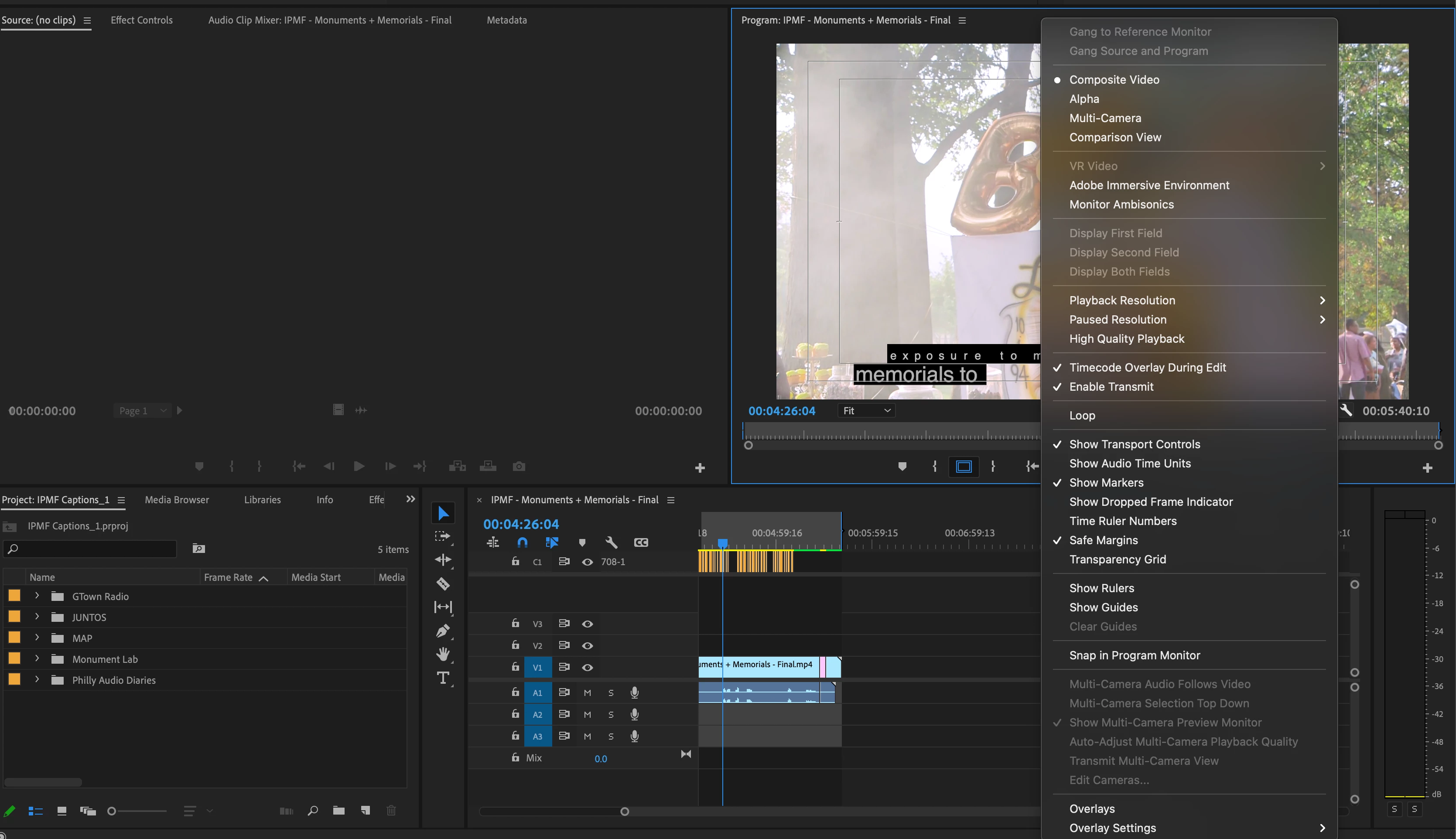This screenshot has width=1456, height=839.
Task: Open timeline wrench display settings
Action: (x=611, y=542)
